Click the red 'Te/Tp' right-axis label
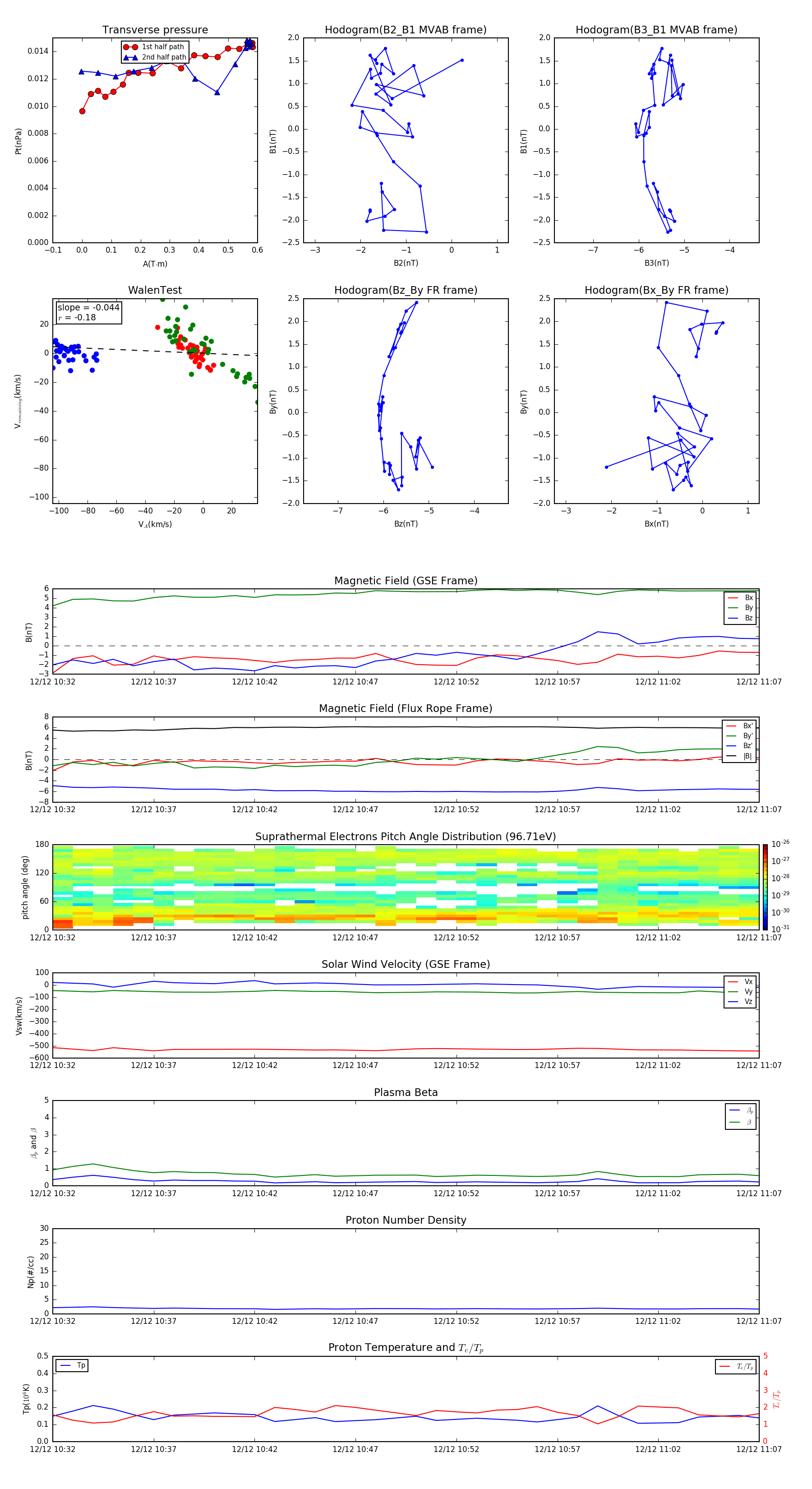Image resolution: width=812 pixels, height=1489 pixels. 776,1399
